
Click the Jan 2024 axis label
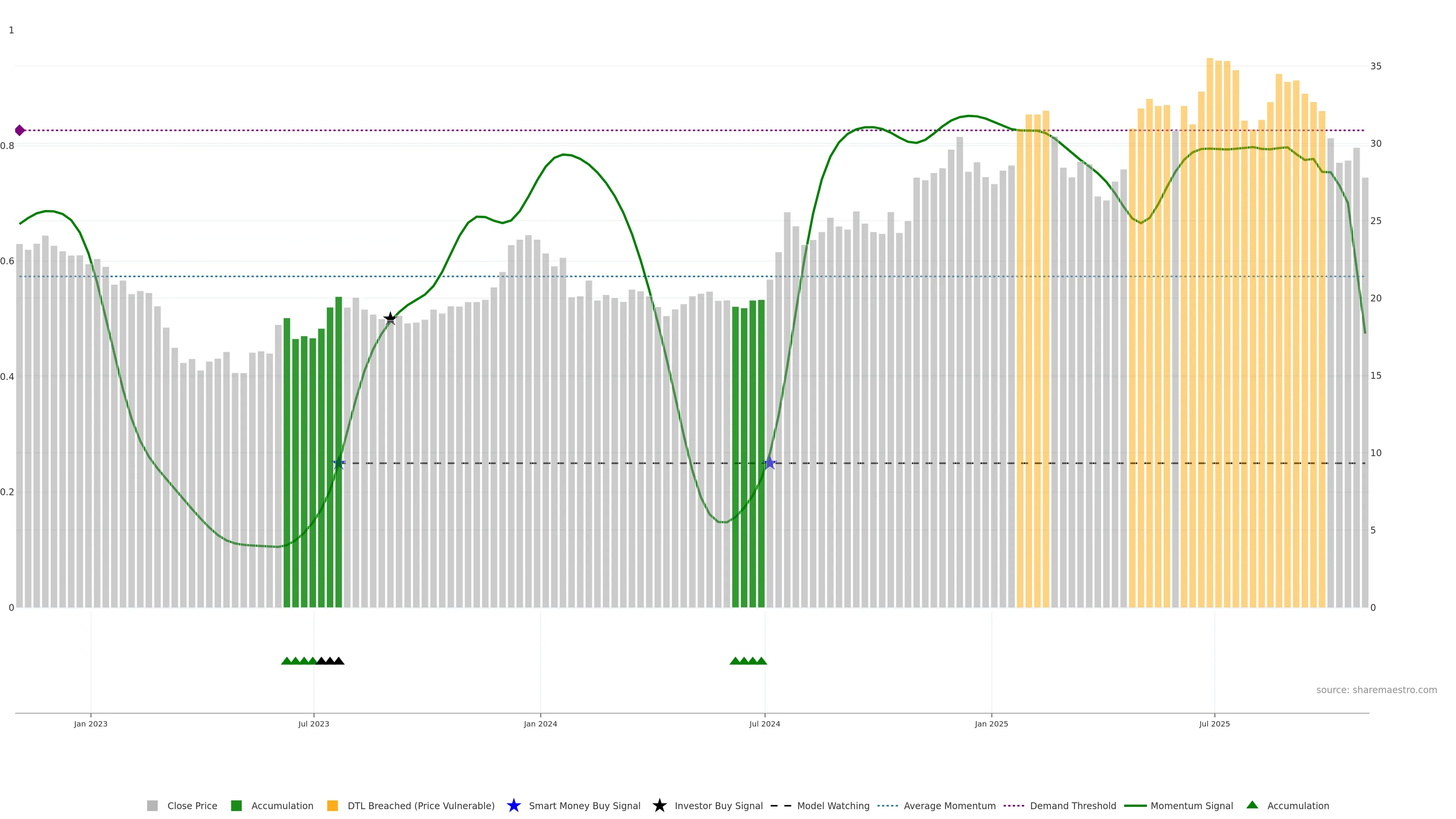[x=540, y=724]
